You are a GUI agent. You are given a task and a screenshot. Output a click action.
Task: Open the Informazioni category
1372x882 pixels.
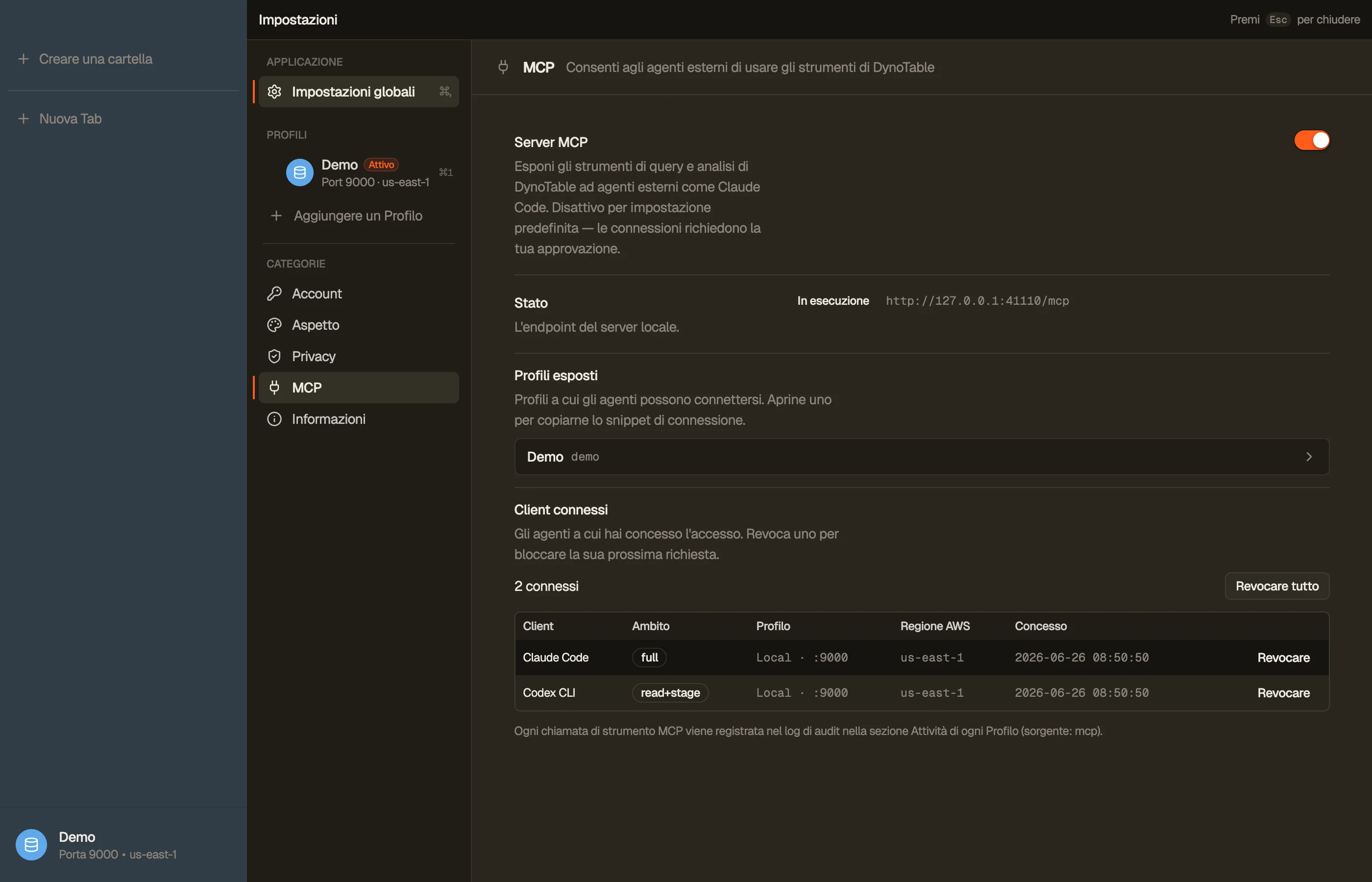pos(359,419)
